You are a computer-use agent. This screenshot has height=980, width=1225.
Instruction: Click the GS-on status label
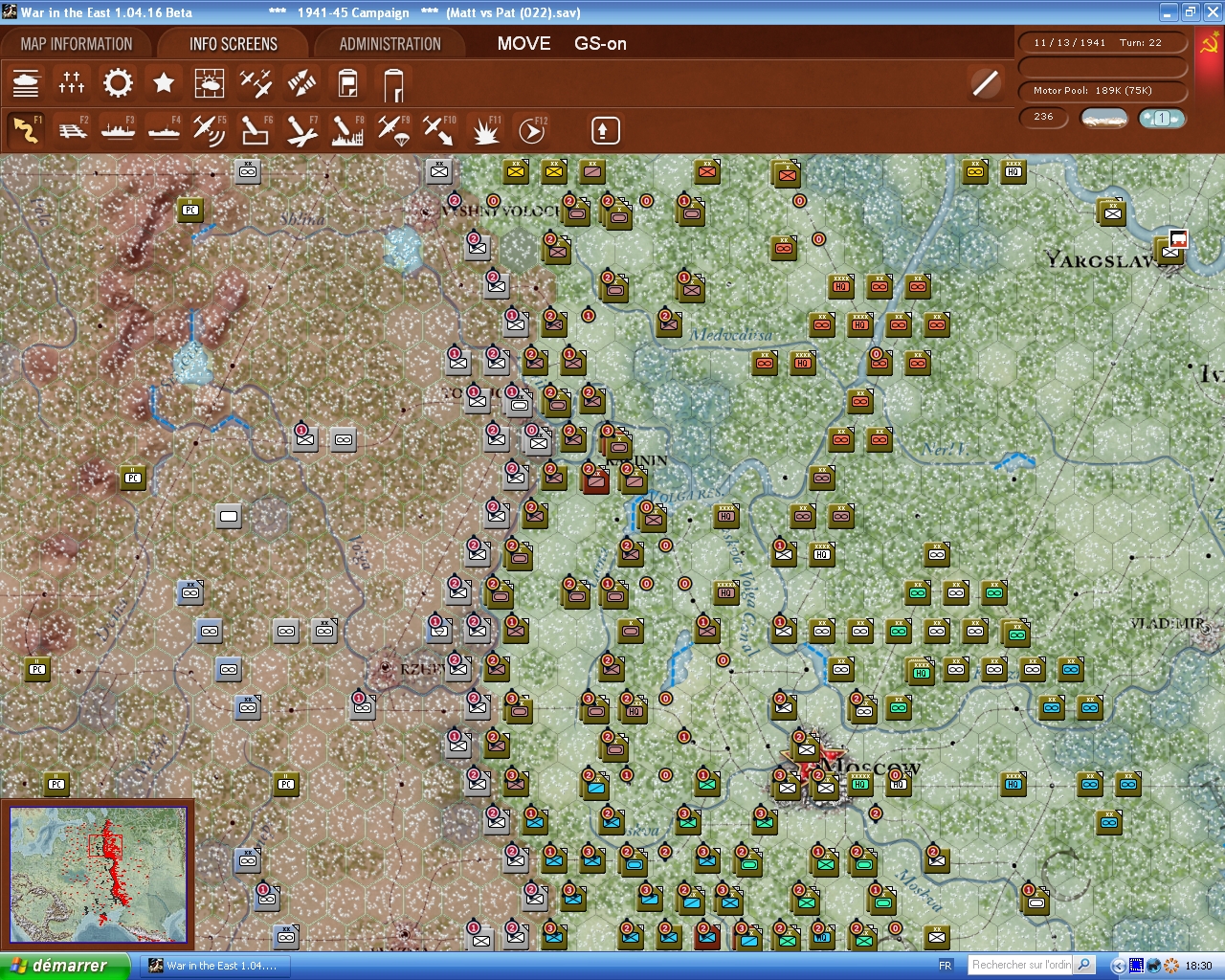tap(601, 44)
